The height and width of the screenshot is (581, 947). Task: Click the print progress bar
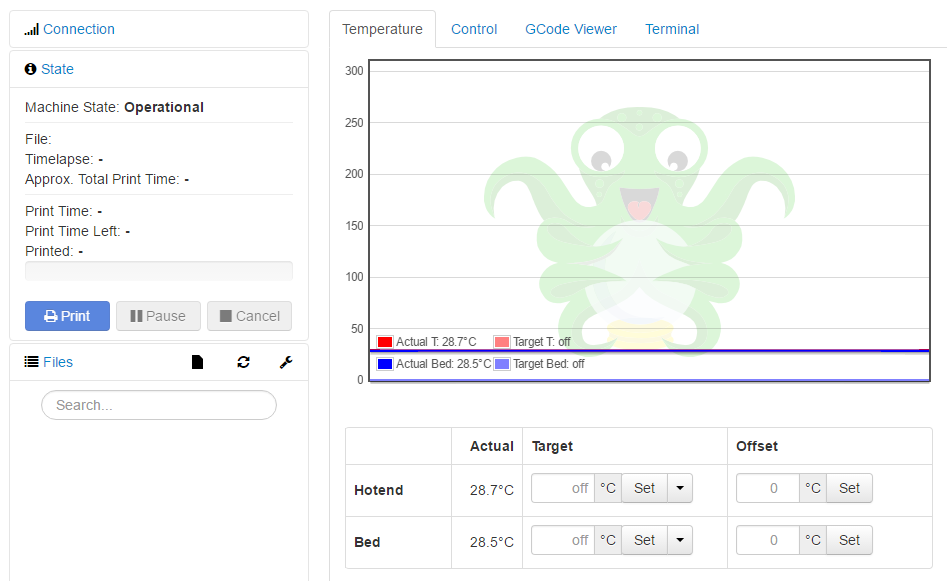(x=159, y=271)
